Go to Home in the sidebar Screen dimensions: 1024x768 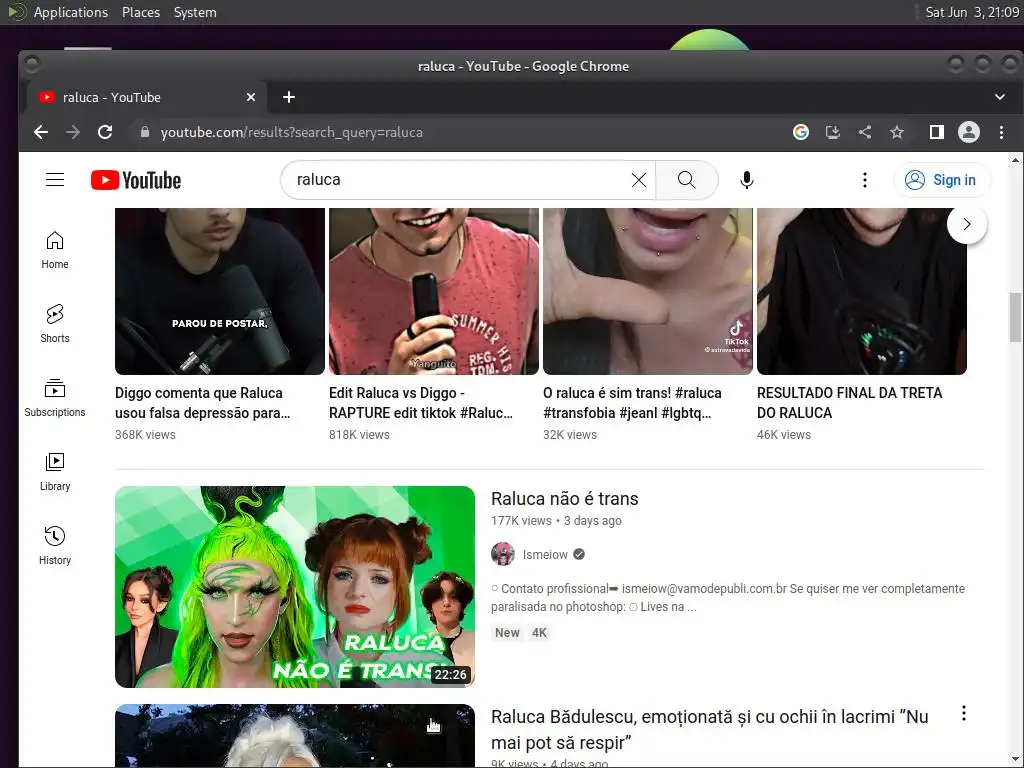[55, 250]
